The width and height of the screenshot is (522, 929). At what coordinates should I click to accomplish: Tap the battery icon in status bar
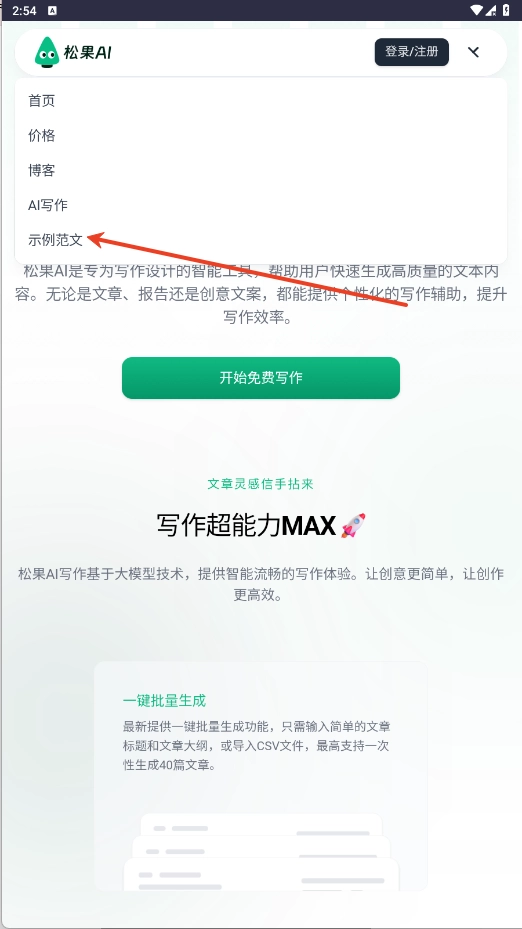(507, 10)
